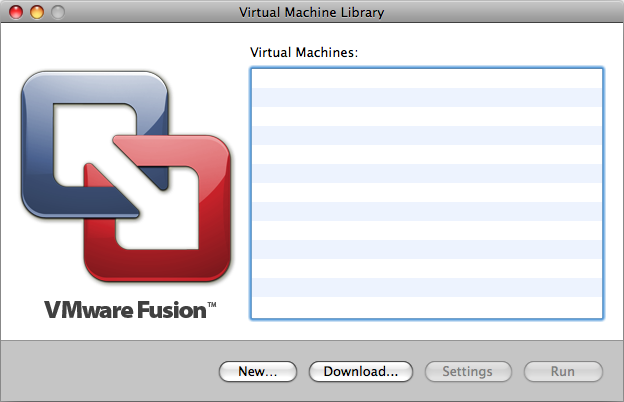The height and width of the screenshot is (402, 624).
Task: Click the 'VMware Fusion' wordmark text
Action: coord(130,310)
